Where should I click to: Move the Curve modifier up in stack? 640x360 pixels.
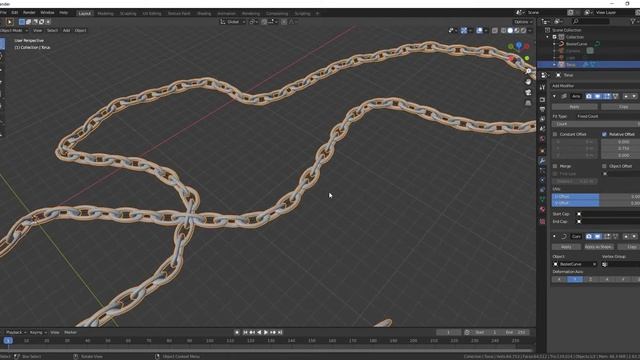coord(626,236)
